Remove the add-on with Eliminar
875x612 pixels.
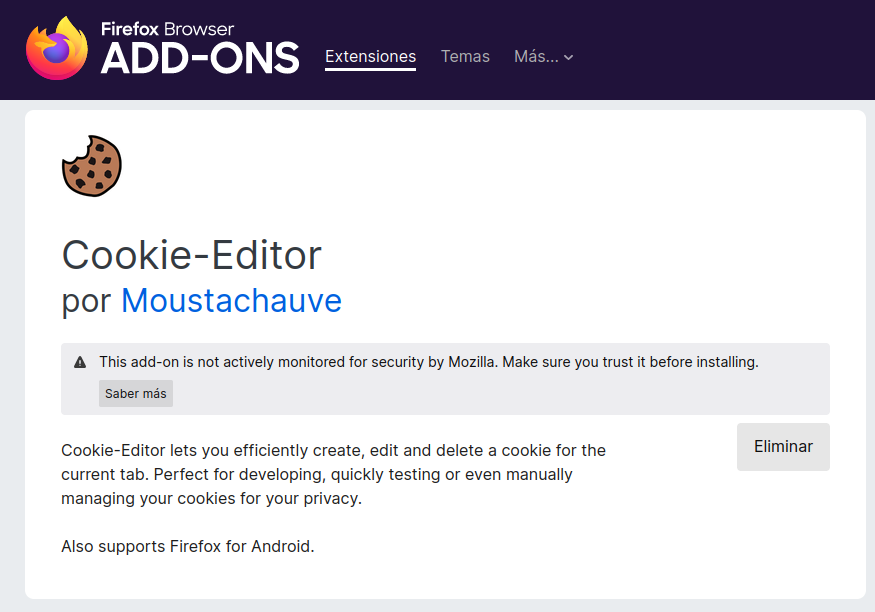[x=783, y=447]
